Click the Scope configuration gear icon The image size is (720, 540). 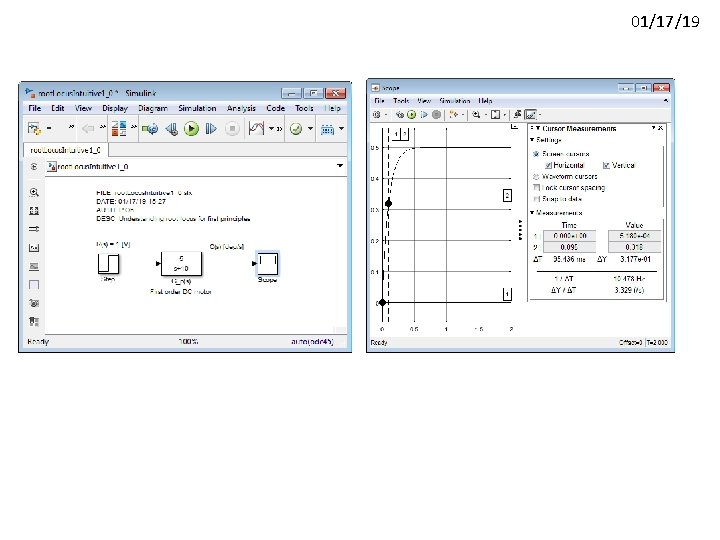tap(377, 115)
